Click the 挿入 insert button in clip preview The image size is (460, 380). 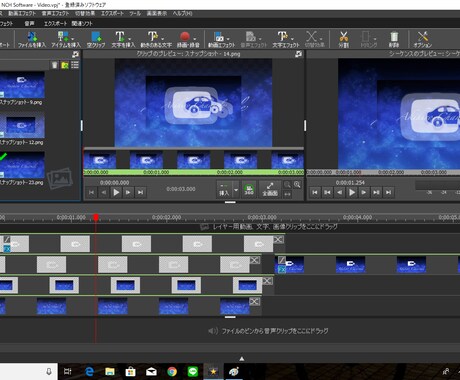click(x=224, y=190)
